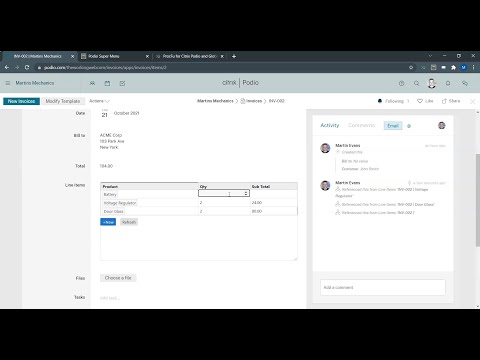Open the browser extensions puzzle icon
Screen dimensions: 480x360
pos(453,67)
